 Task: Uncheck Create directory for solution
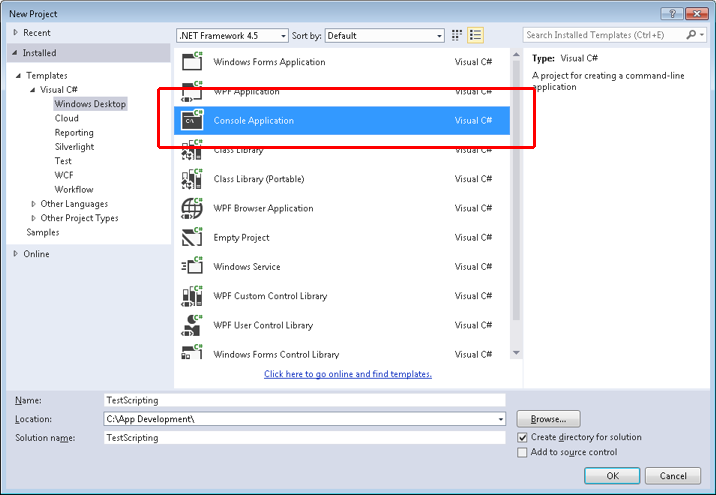[523, 437]
